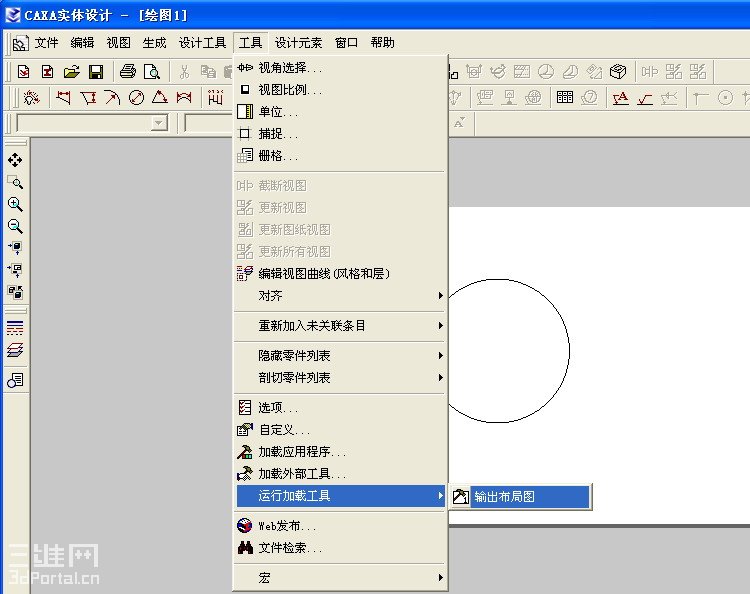Open the 设计元素 menu
The image size is (750, 594).
tap(298, 43)
